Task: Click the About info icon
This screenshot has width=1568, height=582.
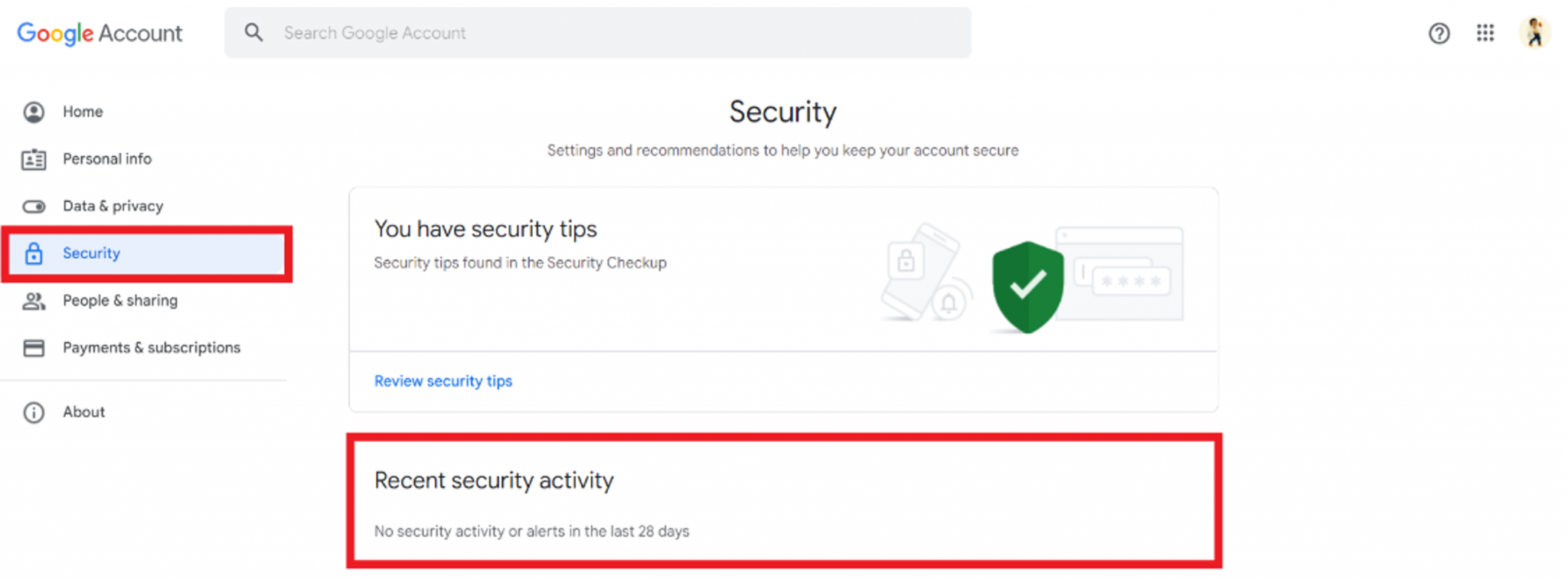Action: click(x=34, y=413)
